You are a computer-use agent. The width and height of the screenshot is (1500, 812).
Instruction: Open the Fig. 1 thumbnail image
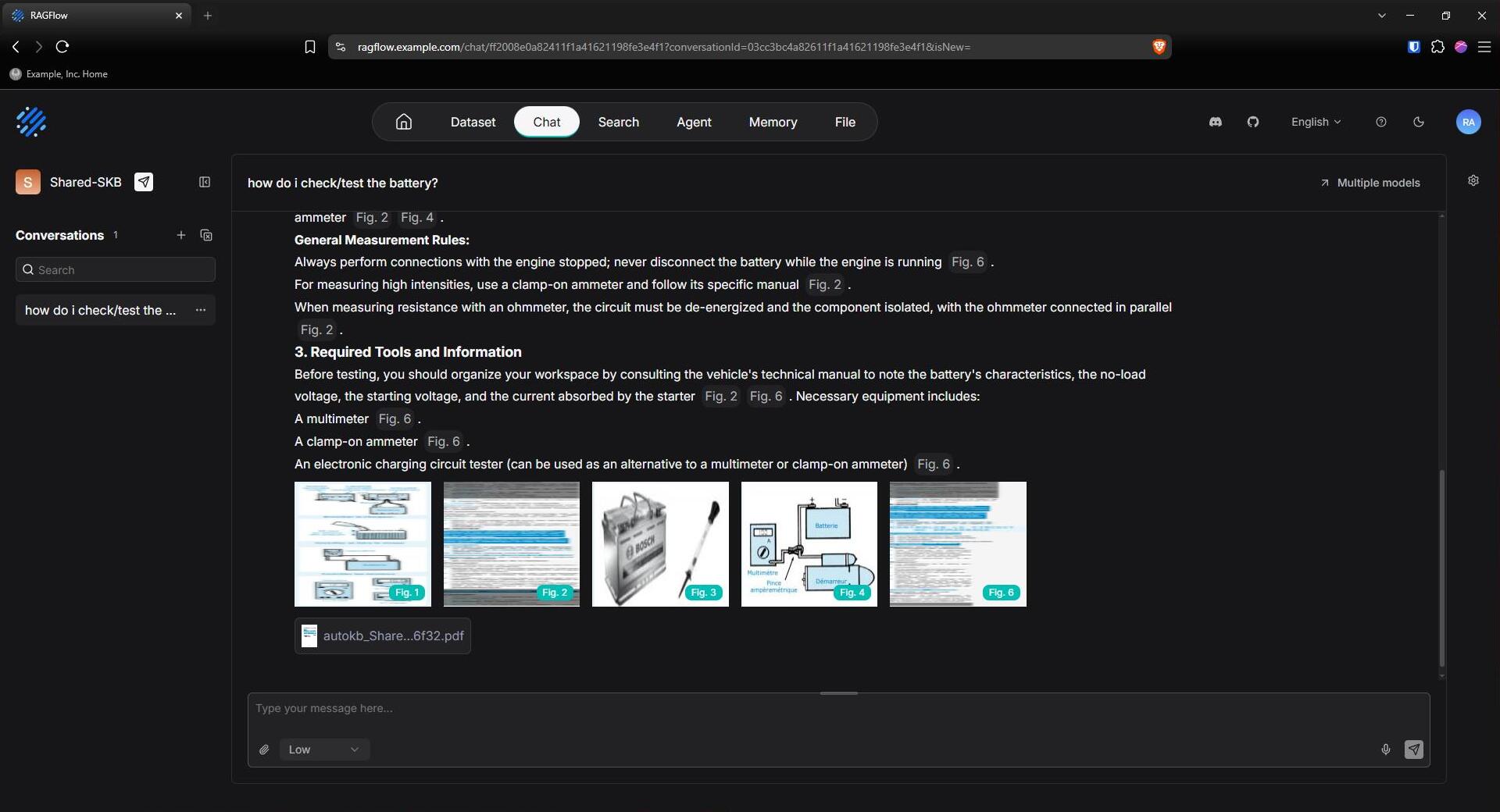point(362,544)
